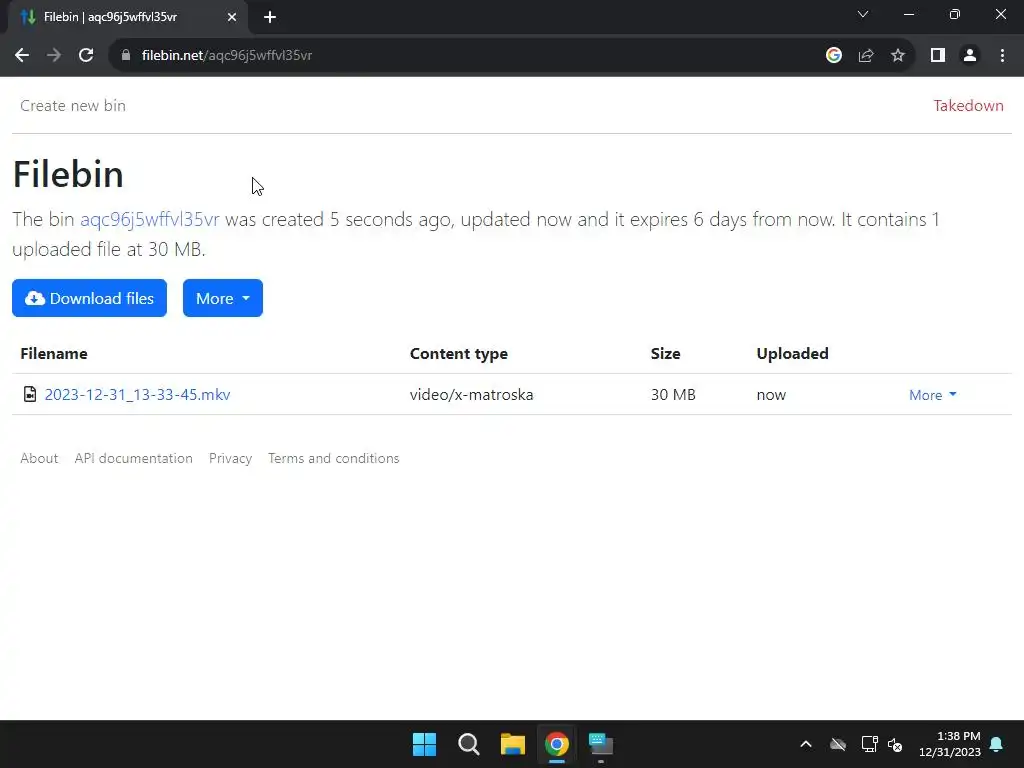Open the taskbar app beside Chrome
Screen dimensions: 1024x768
point(601,744)
